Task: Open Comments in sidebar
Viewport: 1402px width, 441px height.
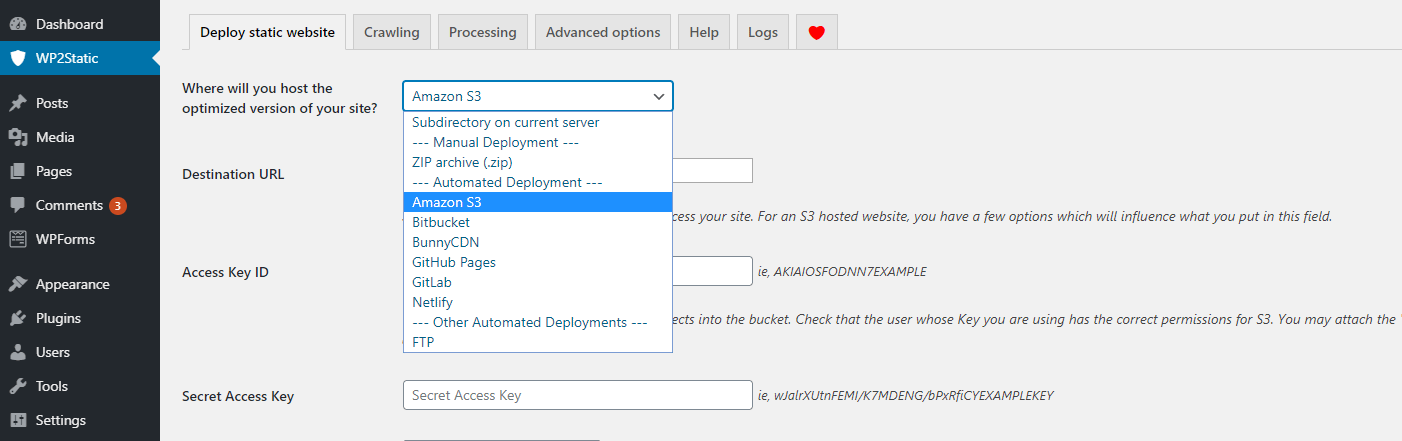Action: 80,205
